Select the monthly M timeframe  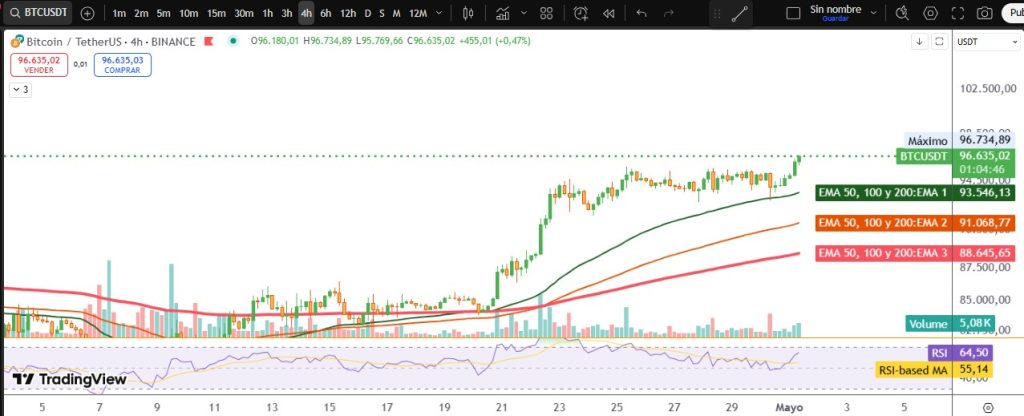coord(396,13)
